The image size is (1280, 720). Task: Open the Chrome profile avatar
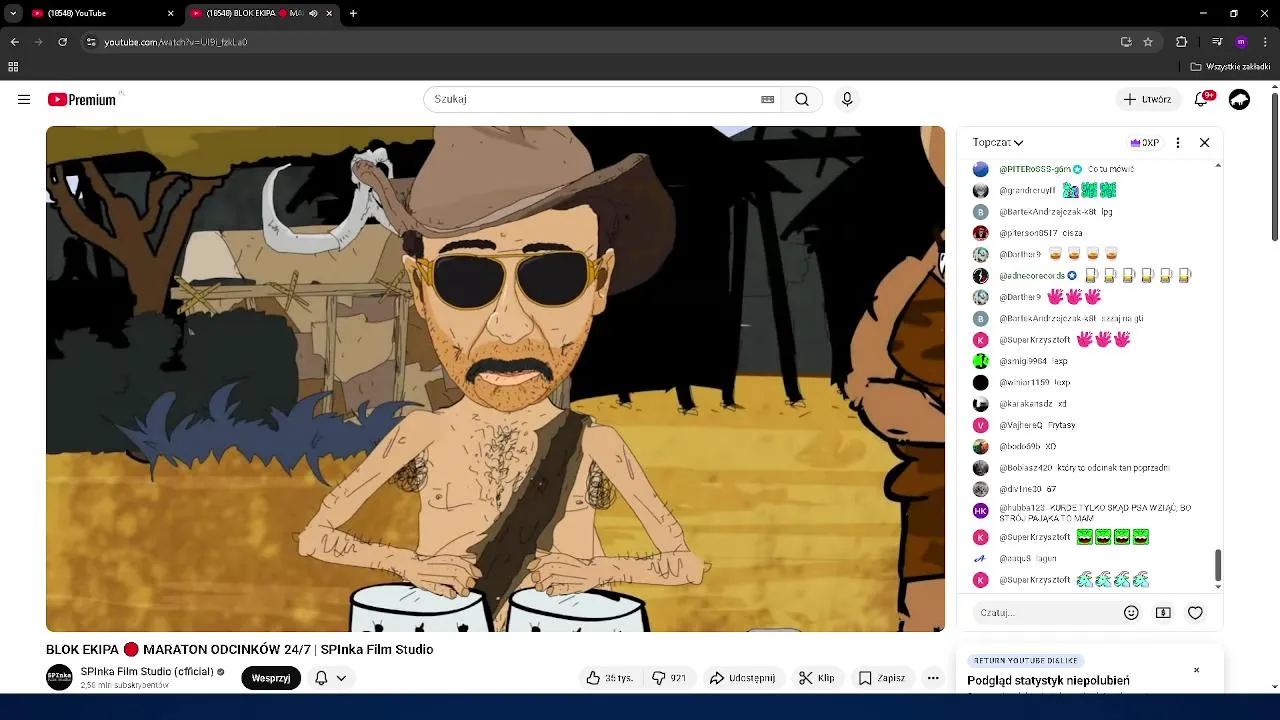pyautogui.click(x=1241, y=42)
